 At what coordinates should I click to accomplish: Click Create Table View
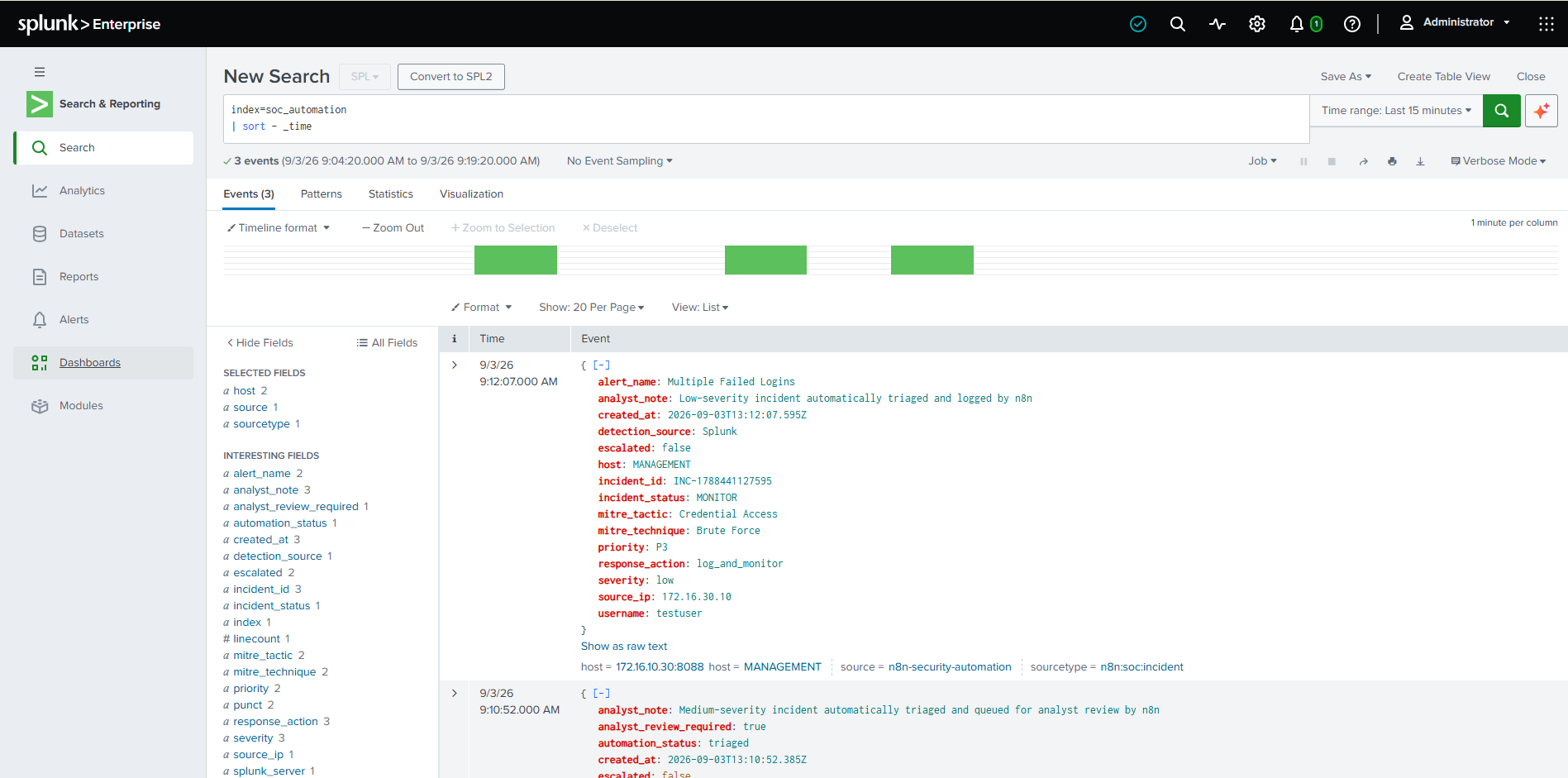[1444, 76]
